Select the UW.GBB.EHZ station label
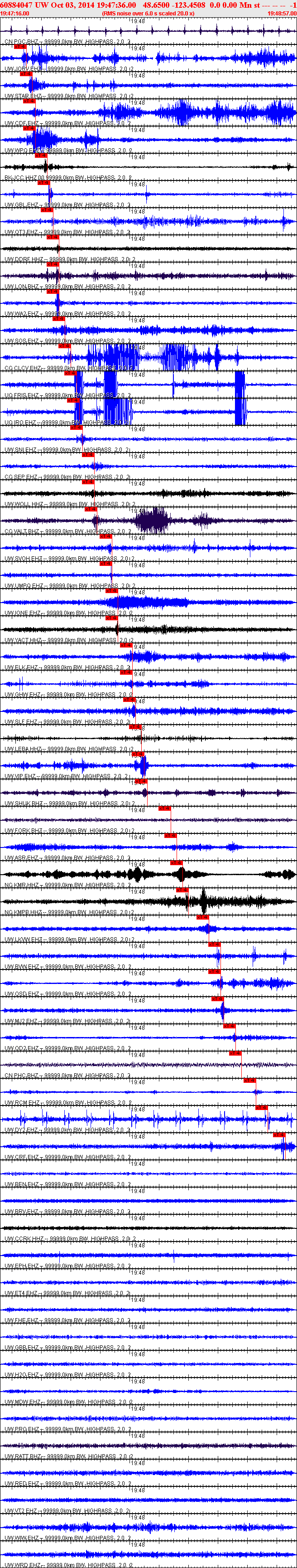The image size is (297, 1568). (67, 1348)
